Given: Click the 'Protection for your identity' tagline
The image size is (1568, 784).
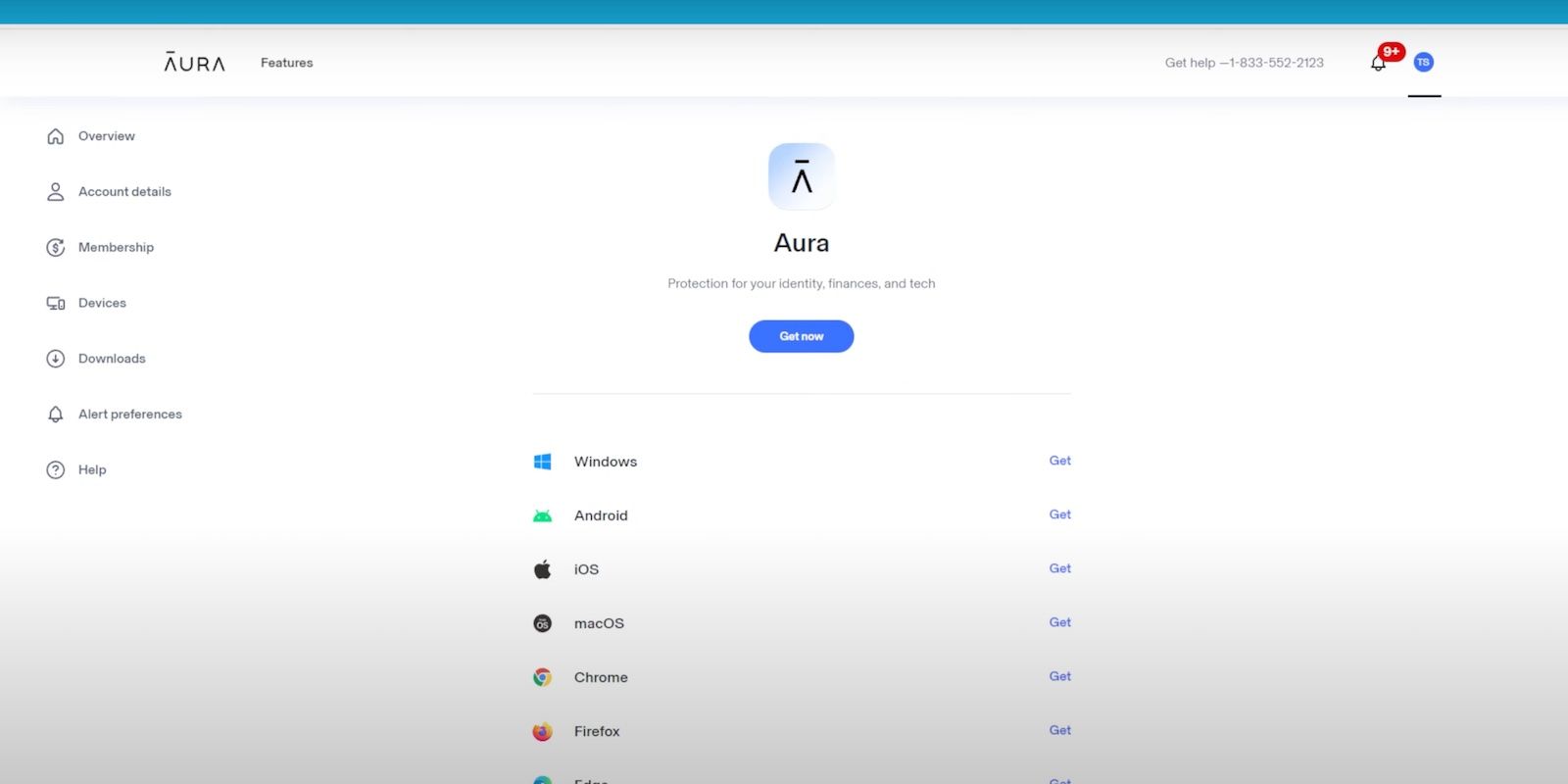Looking at the screenshot, I should click(802, 284).
